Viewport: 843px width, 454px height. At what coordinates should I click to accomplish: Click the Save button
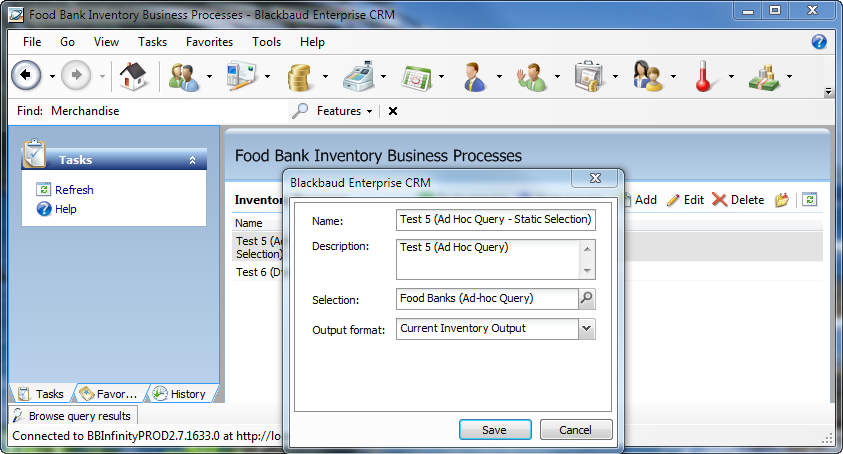click(x=495, y=430)
